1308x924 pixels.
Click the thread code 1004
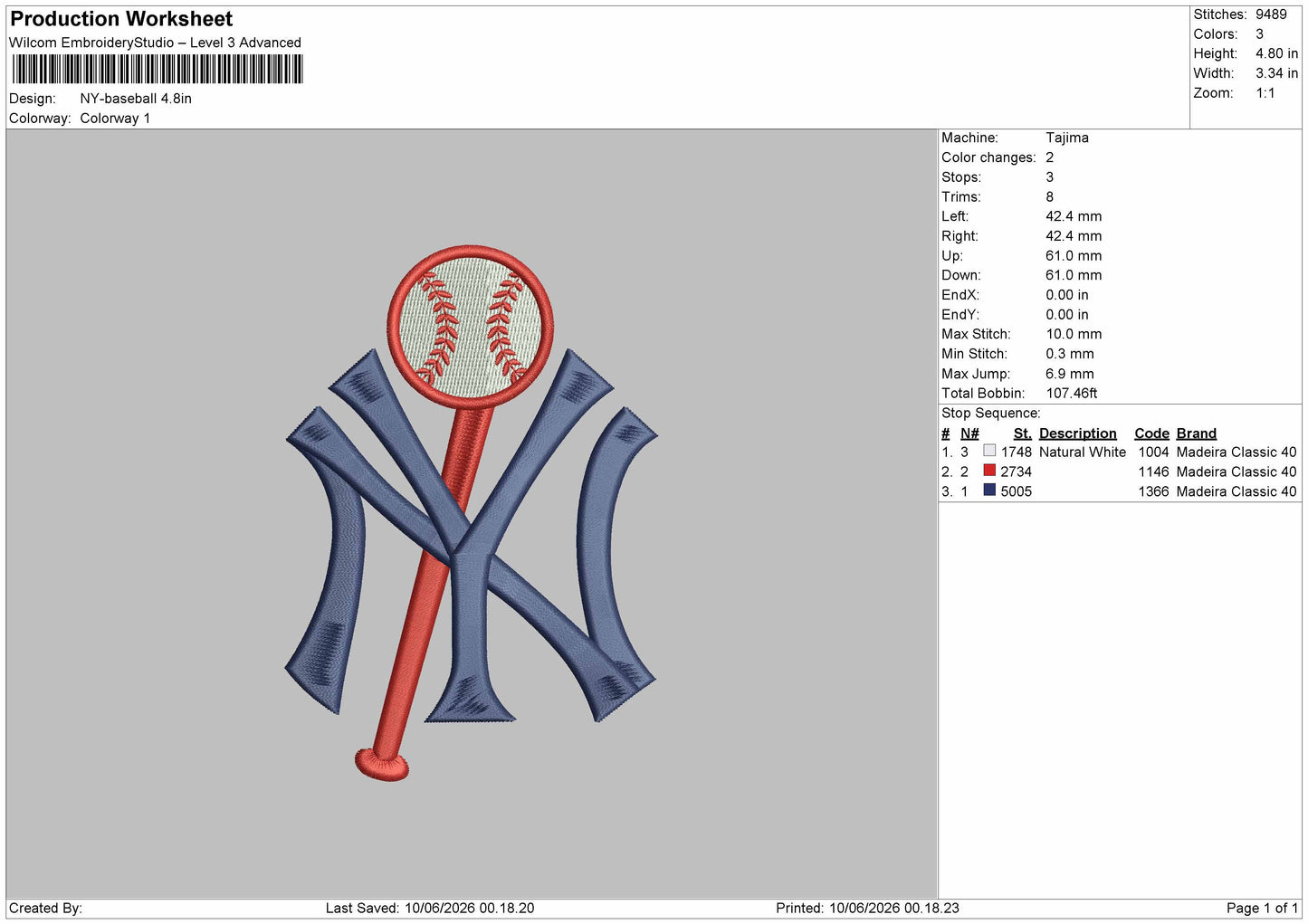1154,452
